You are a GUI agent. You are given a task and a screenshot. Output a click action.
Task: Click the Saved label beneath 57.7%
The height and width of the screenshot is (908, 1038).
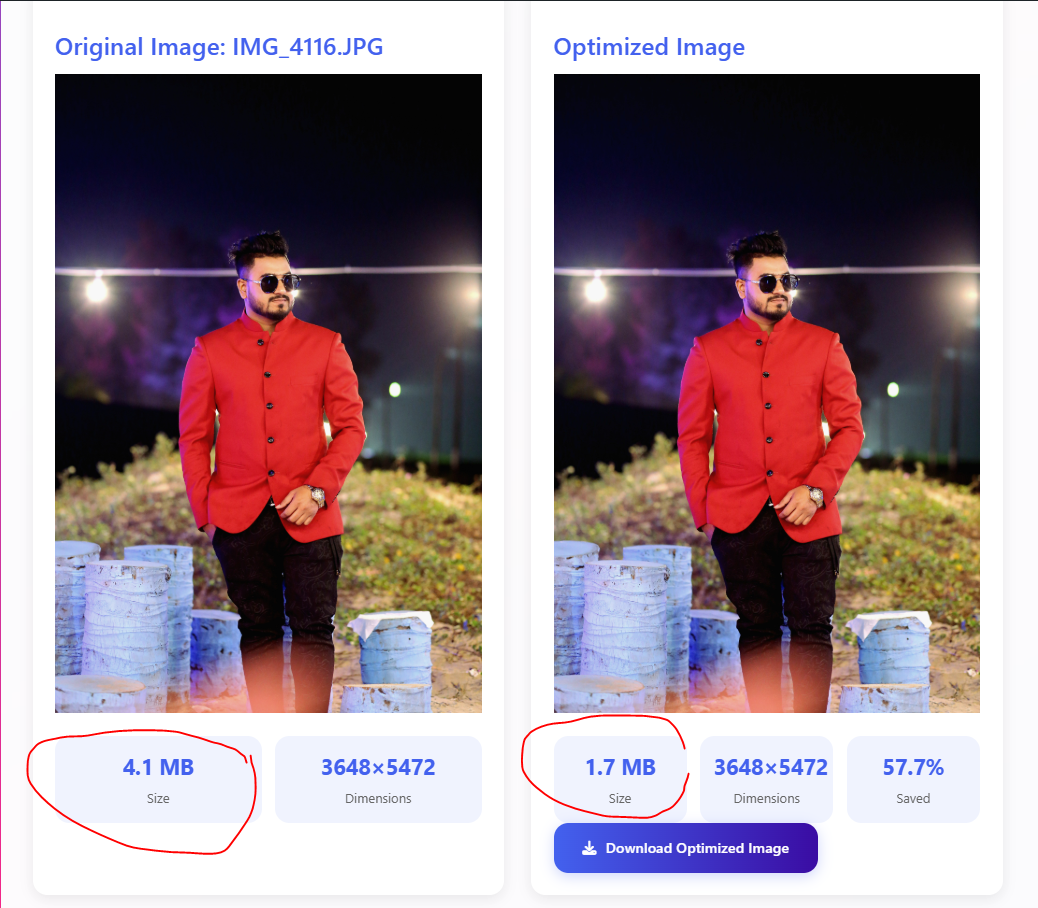point(912,799)
